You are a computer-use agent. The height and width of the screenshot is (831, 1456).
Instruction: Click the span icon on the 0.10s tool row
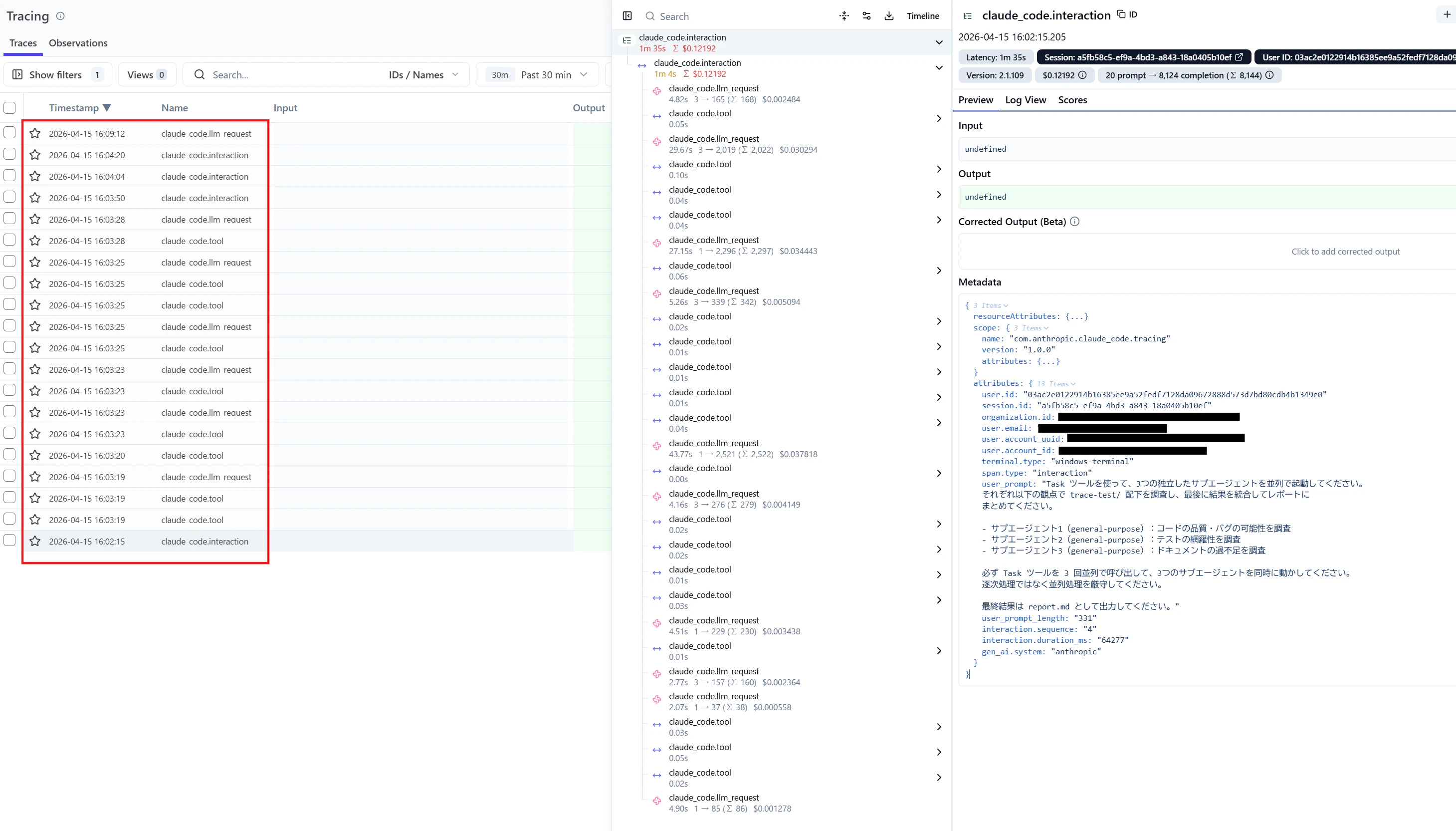[x=657, y=167]
